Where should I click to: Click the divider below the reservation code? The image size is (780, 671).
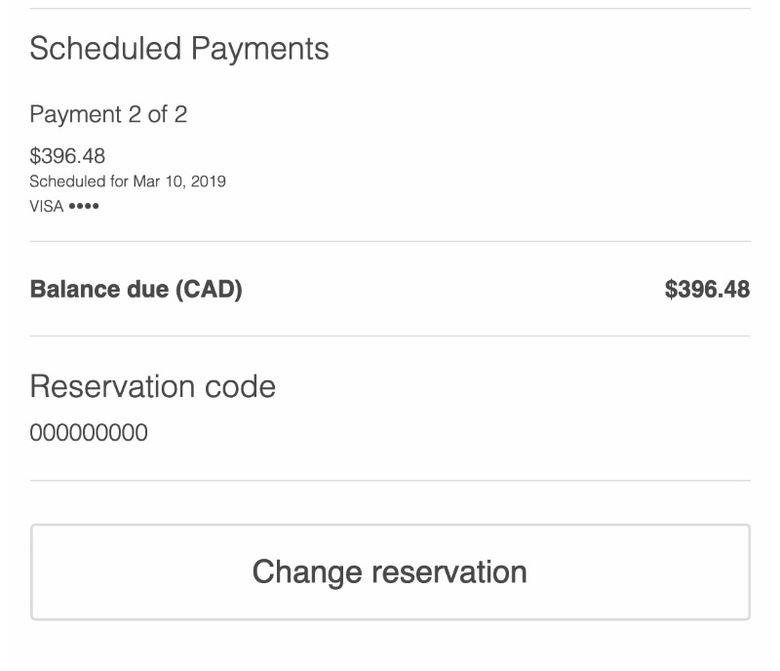pos(390,480)
